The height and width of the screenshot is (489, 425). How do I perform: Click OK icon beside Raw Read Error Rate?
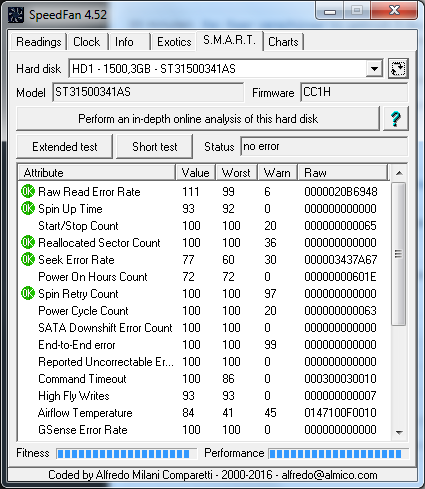point(28,191)
